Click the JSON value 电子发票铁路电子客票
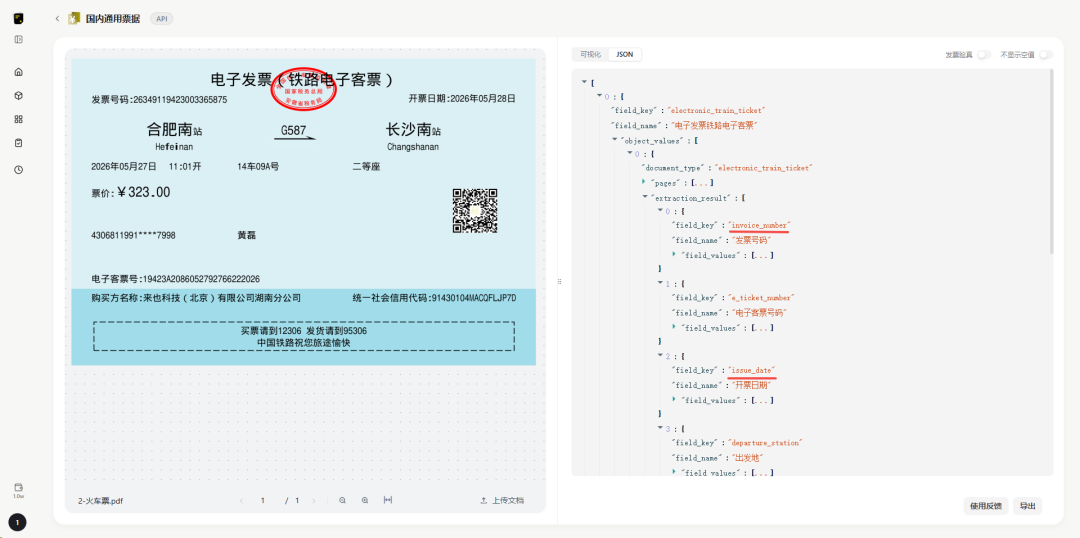The image size is (1080, 538). [714, 125]
